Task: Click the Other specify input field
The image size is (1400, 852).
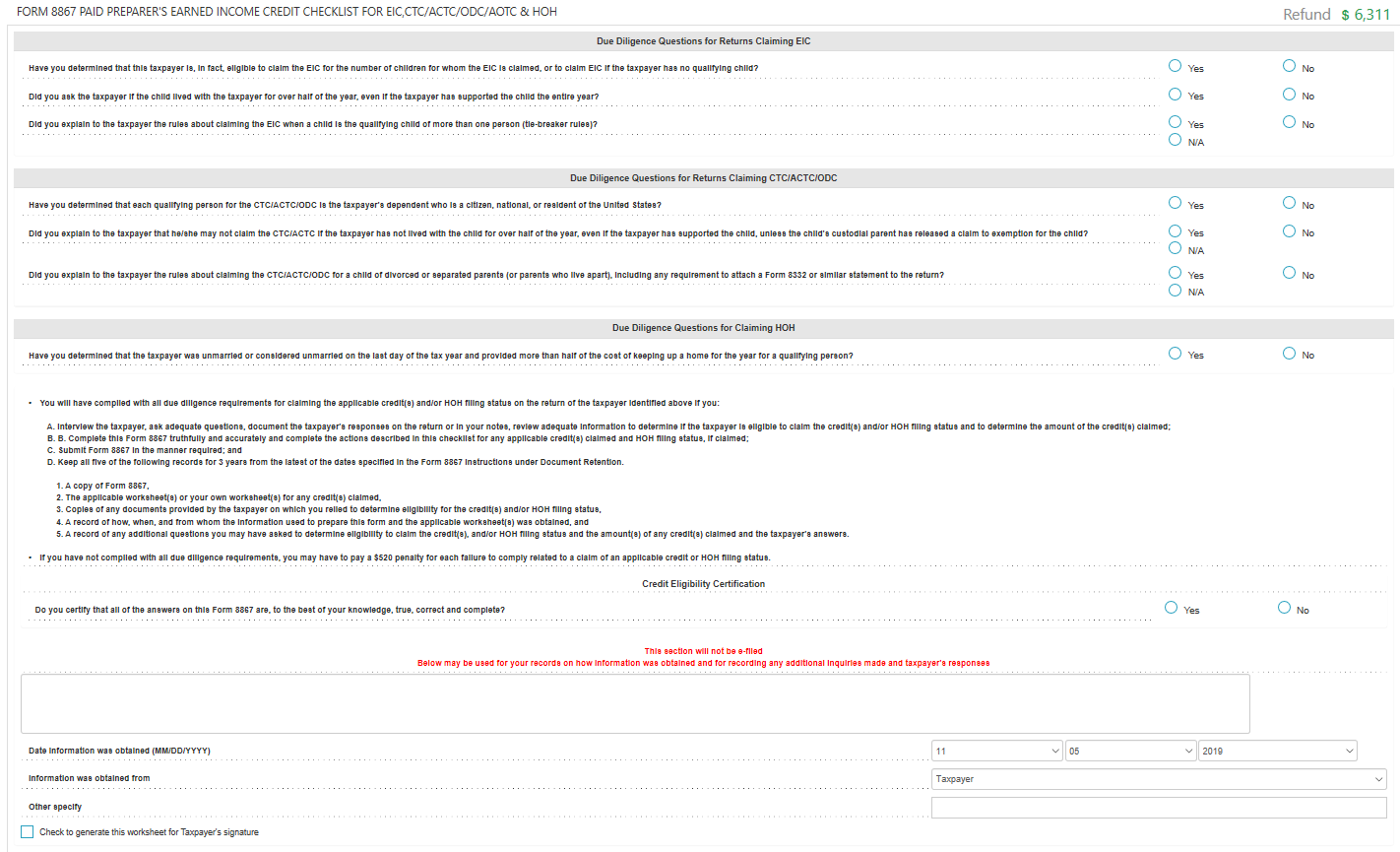Action: coord(1159,806)
